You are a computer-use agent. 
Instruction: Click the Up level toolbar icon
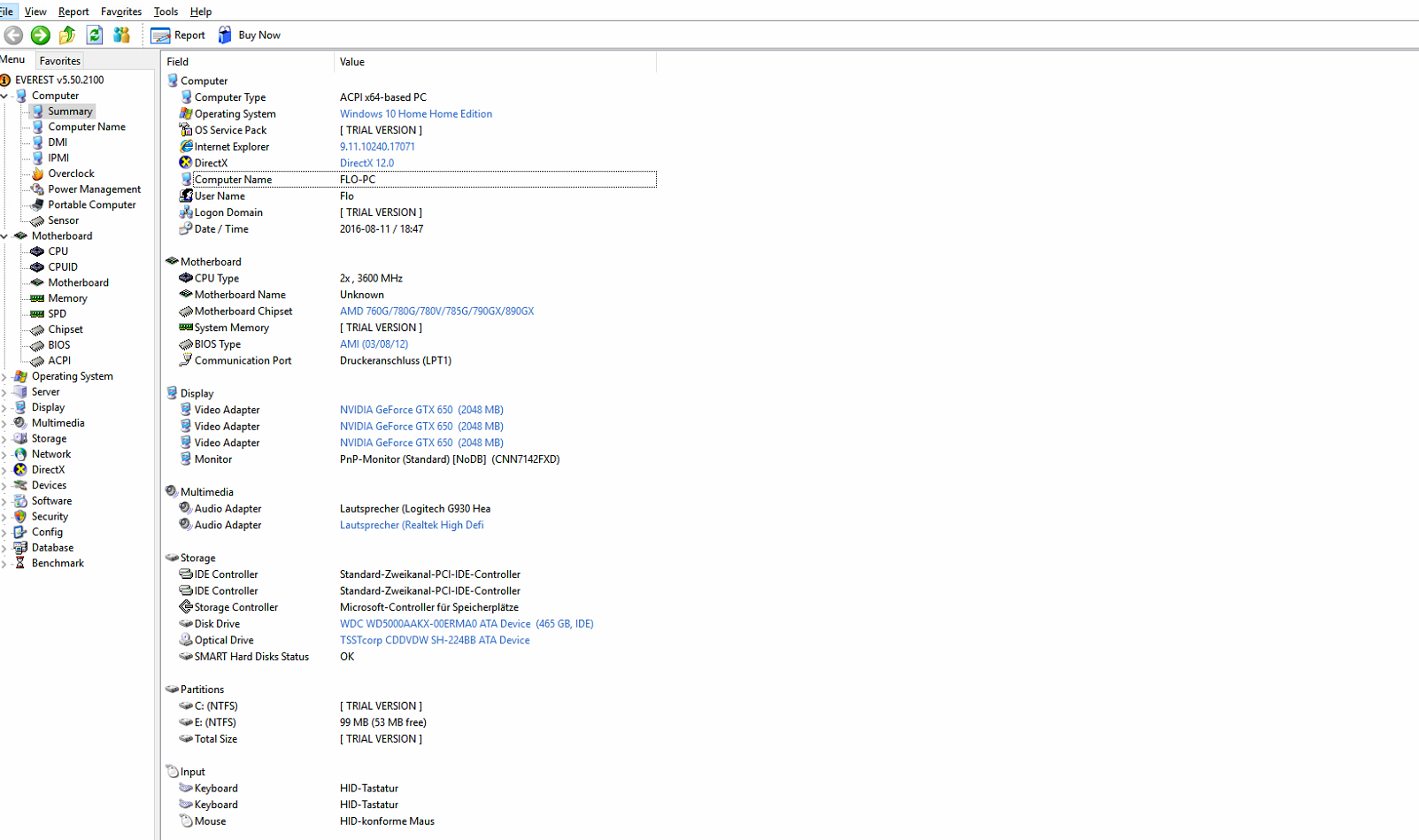pyautogui.click(x=67, y=35)
